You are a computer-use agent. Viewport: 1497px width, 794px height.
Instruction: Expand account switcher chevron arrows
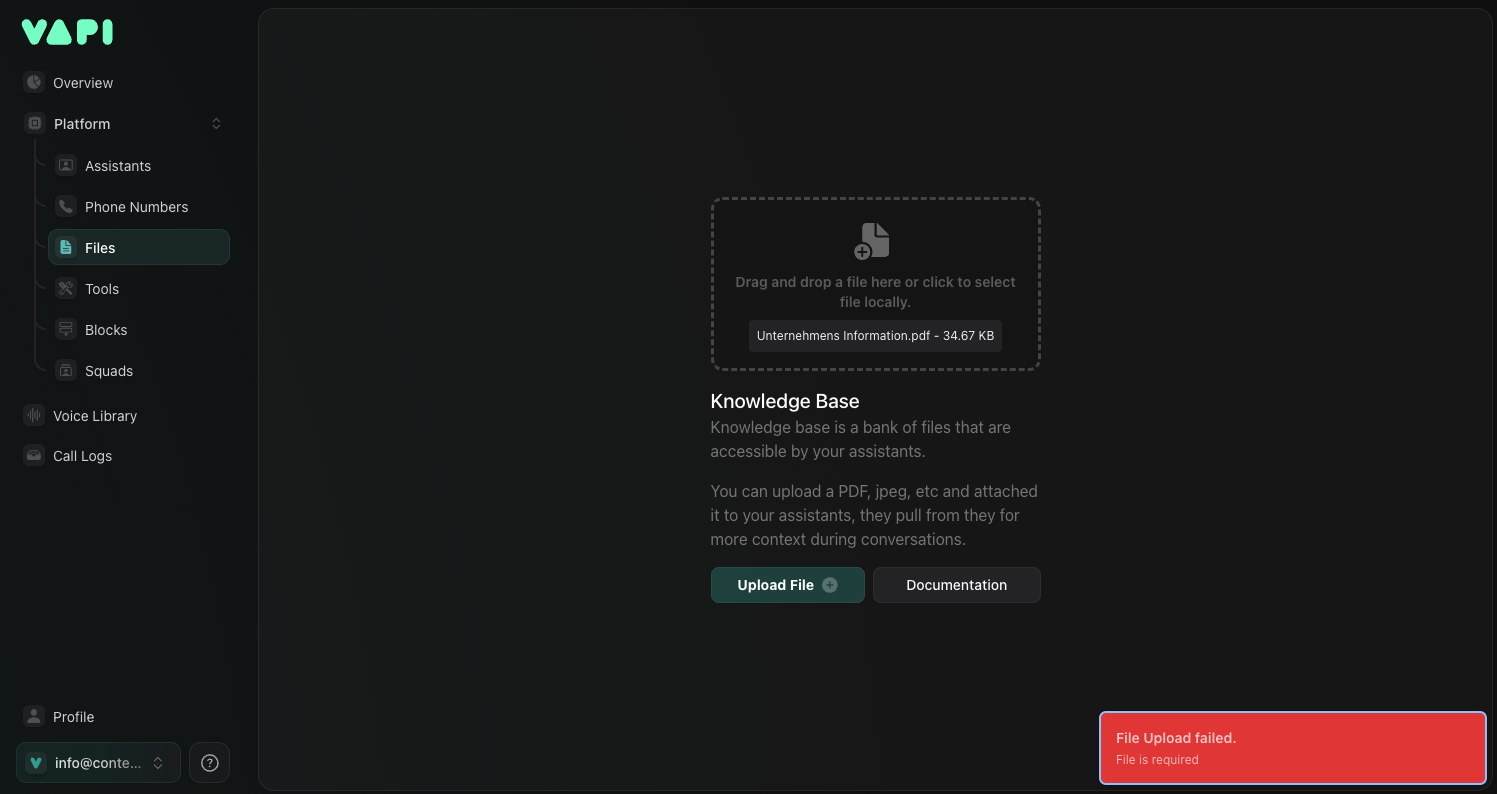click(x=158, y=763)
